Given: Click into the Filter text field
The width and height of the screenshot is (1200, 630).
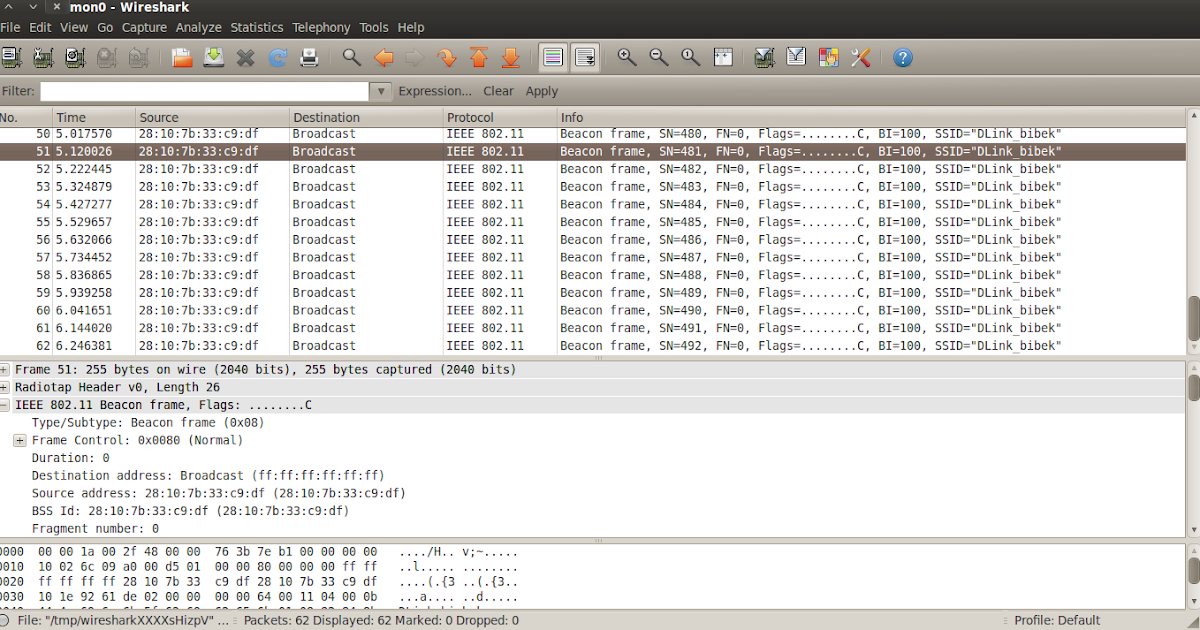Looking at the screenshot, I should 205,91.
